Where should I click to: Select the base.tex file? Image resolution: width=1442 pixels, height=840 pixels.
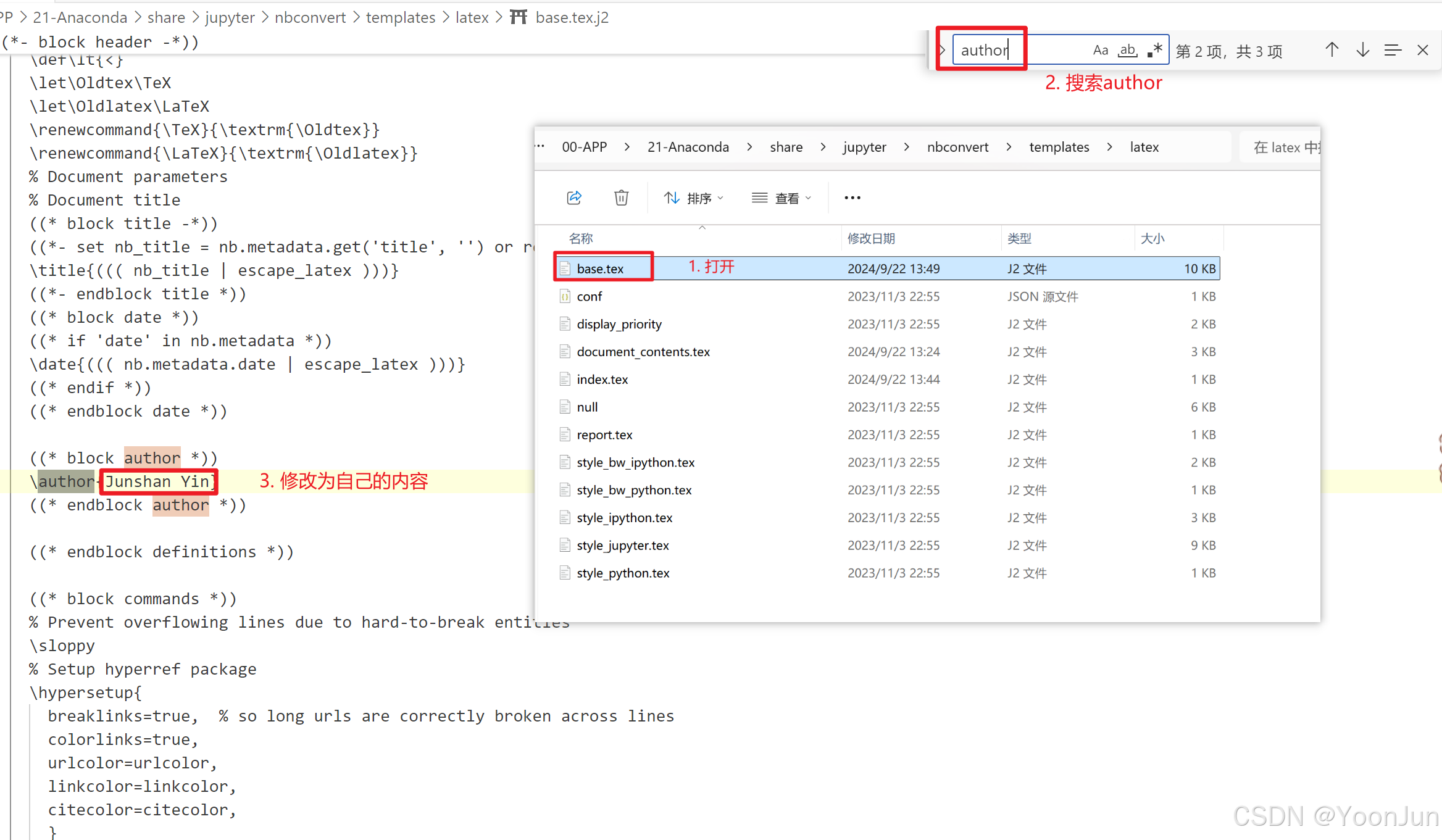coord(600,268)
